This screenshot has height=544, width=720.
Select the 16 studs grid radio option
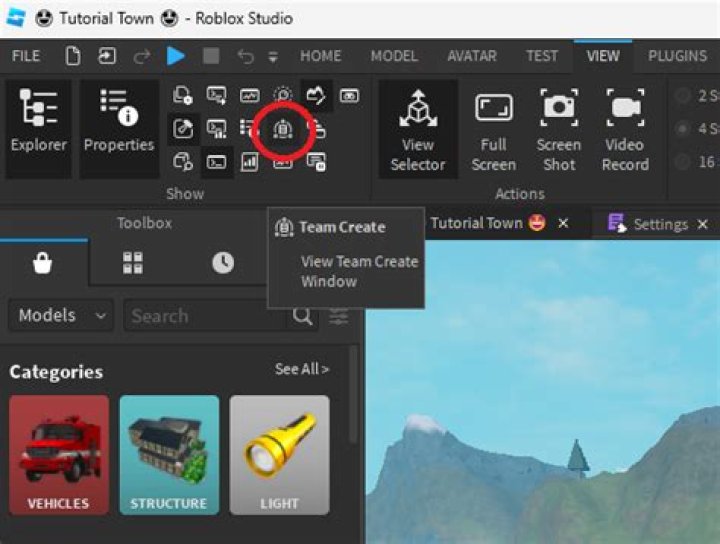pyautogui.click(x=683, y=162)
